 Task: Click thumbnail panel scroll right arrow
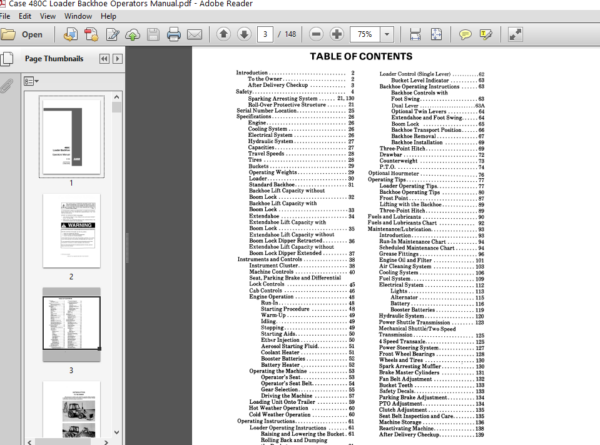tap(106, 442)
